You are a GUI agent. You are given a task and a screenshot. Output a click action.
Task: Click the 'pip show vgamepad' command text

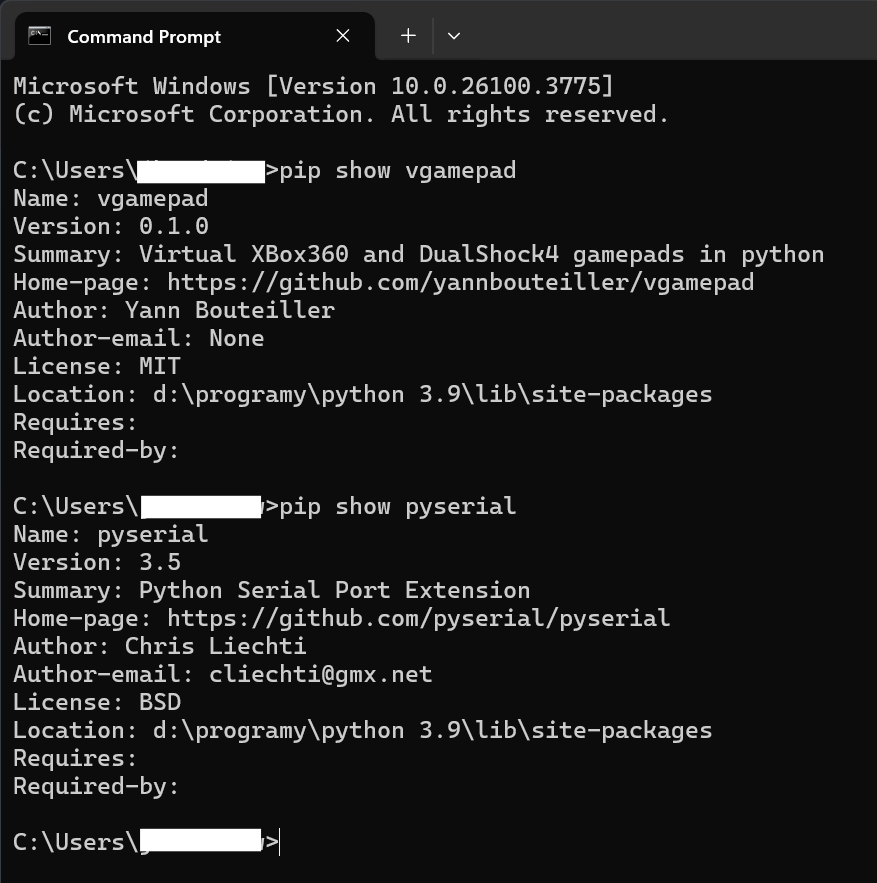pos(398,170)
